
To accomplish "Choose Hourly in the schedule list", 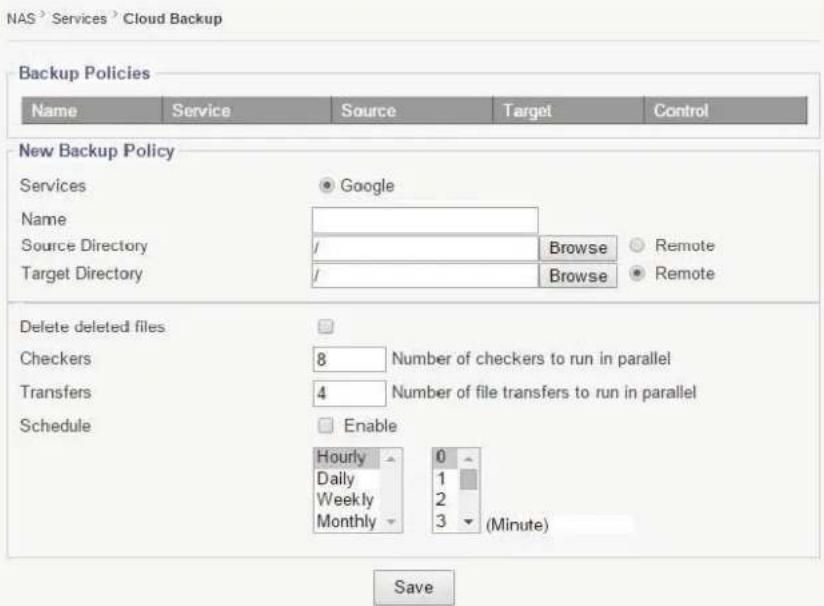I will pos(347,457).
